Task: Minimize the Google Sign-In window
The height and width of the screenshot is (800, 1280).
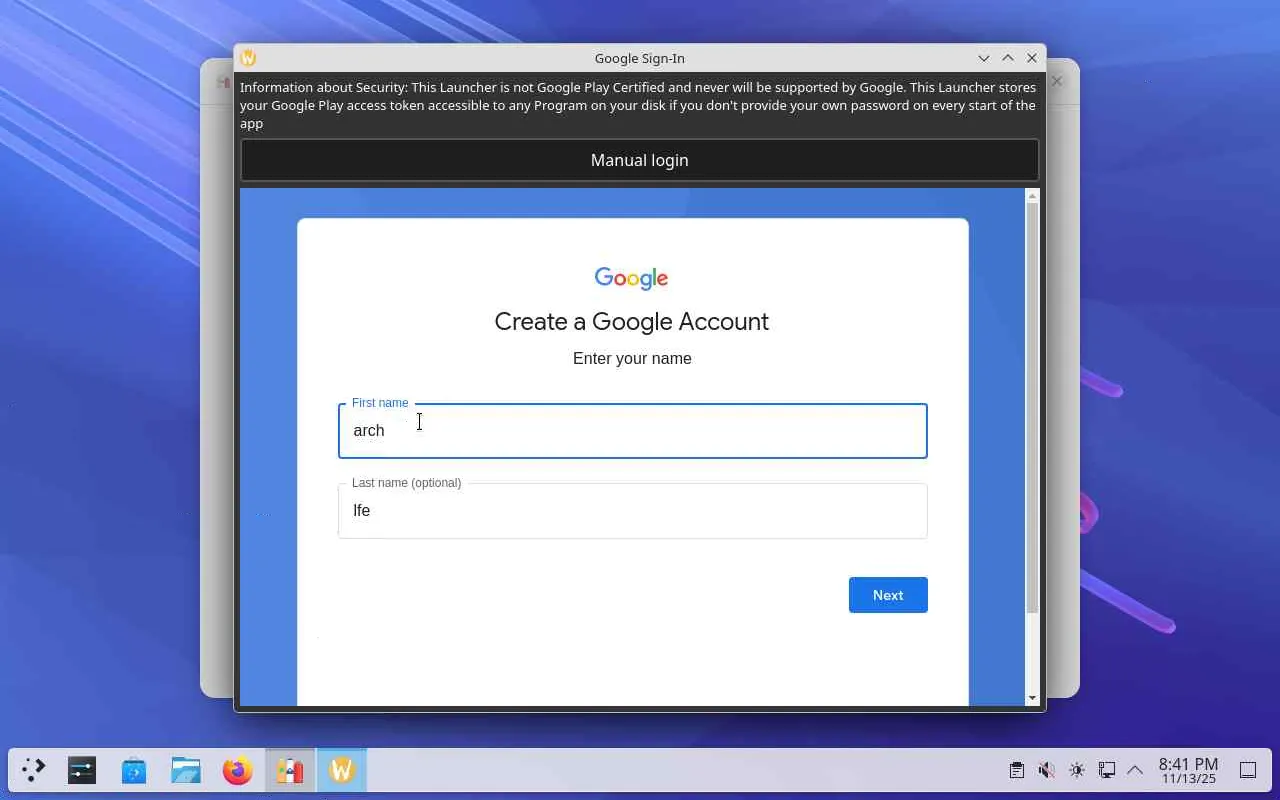Action: [x=984, y=58]
